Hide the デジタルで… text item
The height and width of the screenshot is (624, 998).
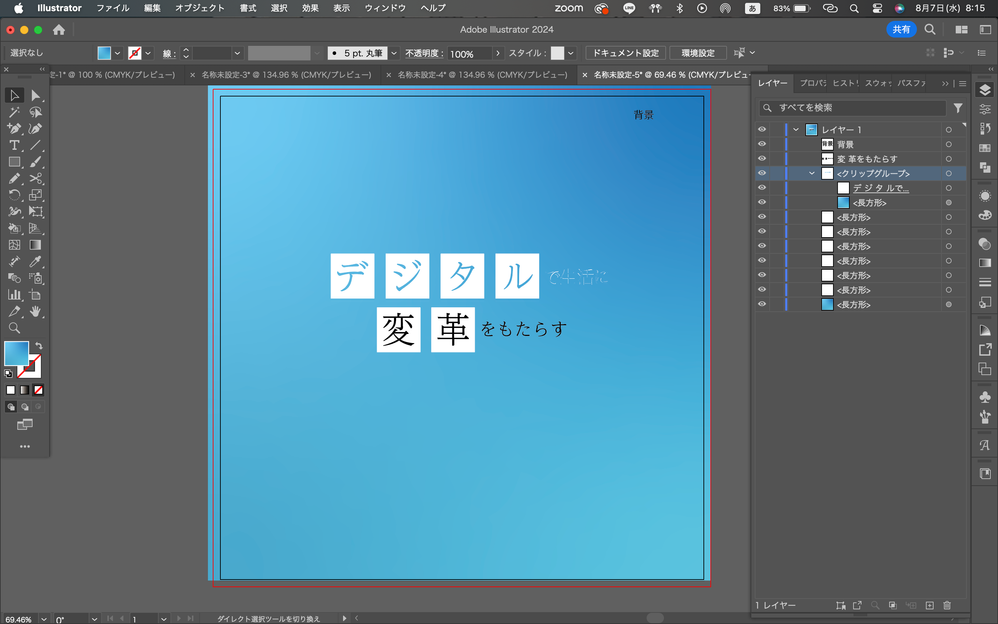pyautogui.click(x=762, y=188)
